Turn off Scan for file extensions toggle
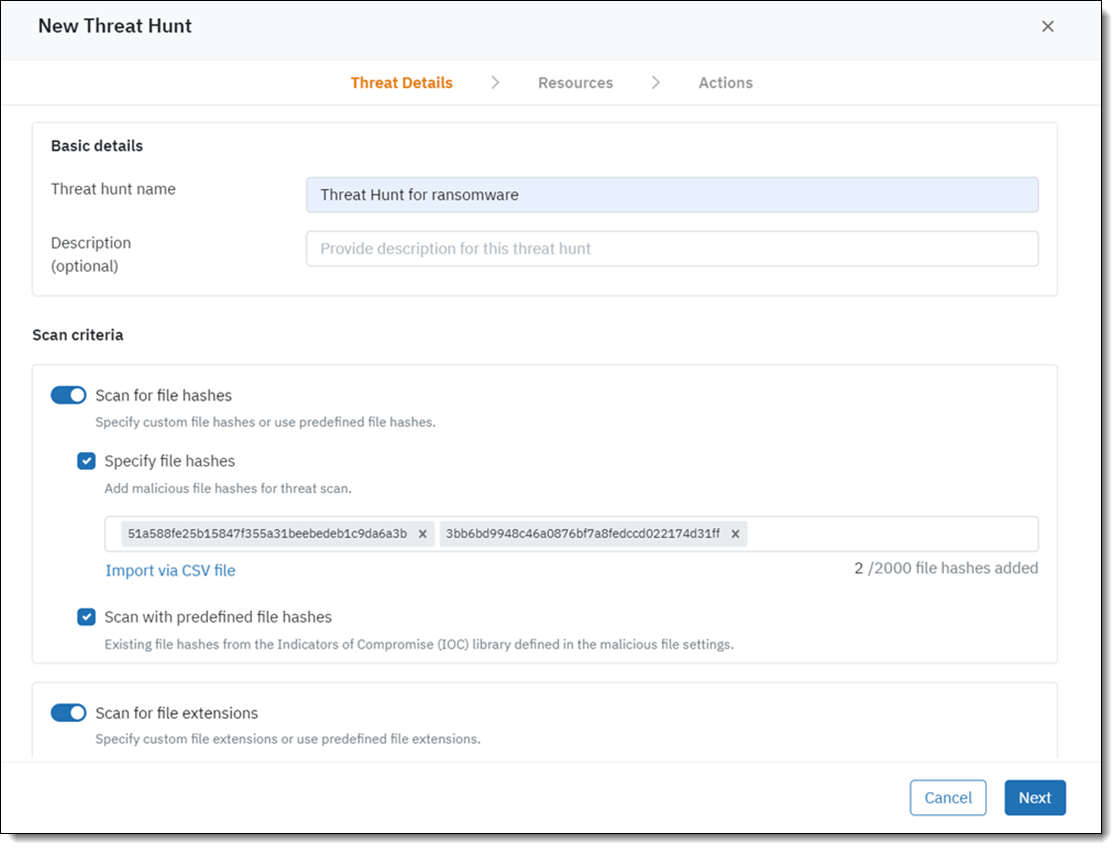1119x851 pixels. (x=69, y=713)
